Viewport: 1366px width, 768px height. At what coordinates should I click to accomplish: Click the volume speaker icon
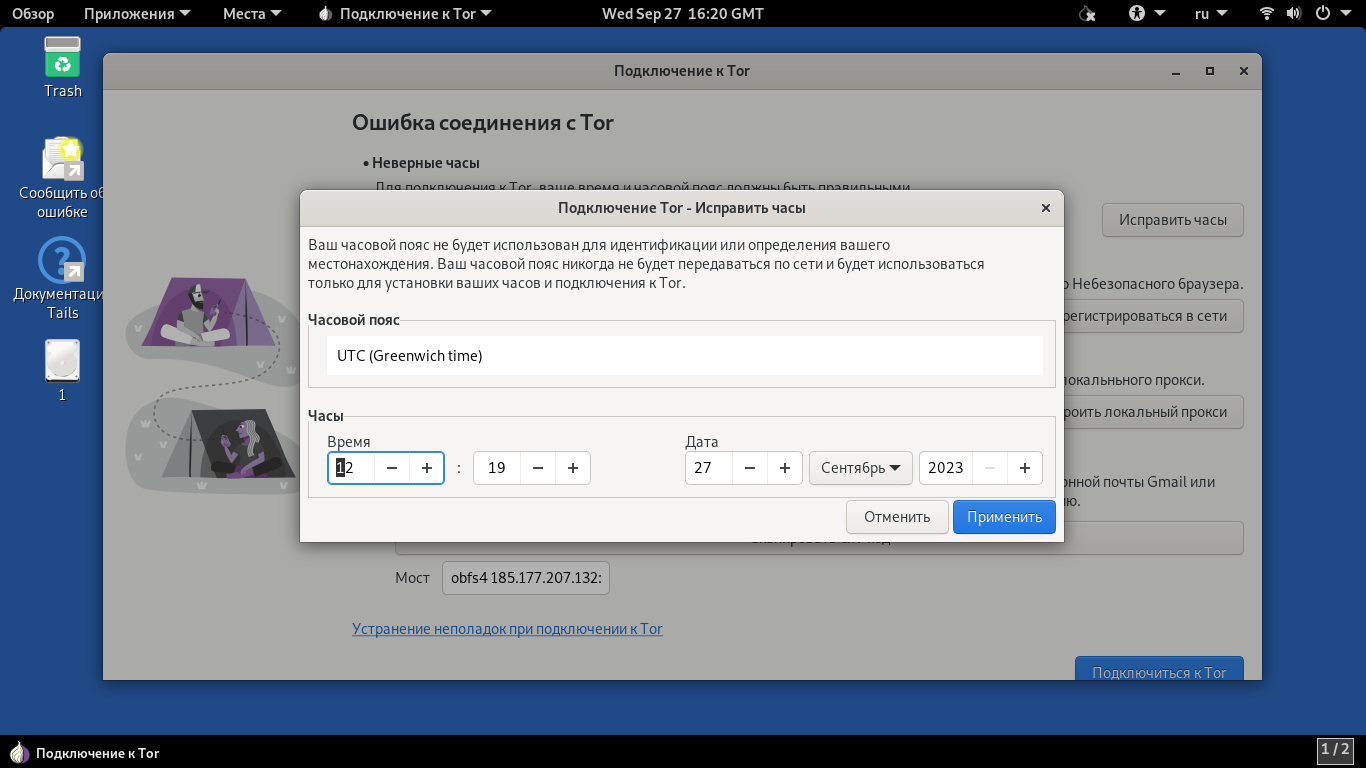pyautogui.click(x=1294, y=14)
